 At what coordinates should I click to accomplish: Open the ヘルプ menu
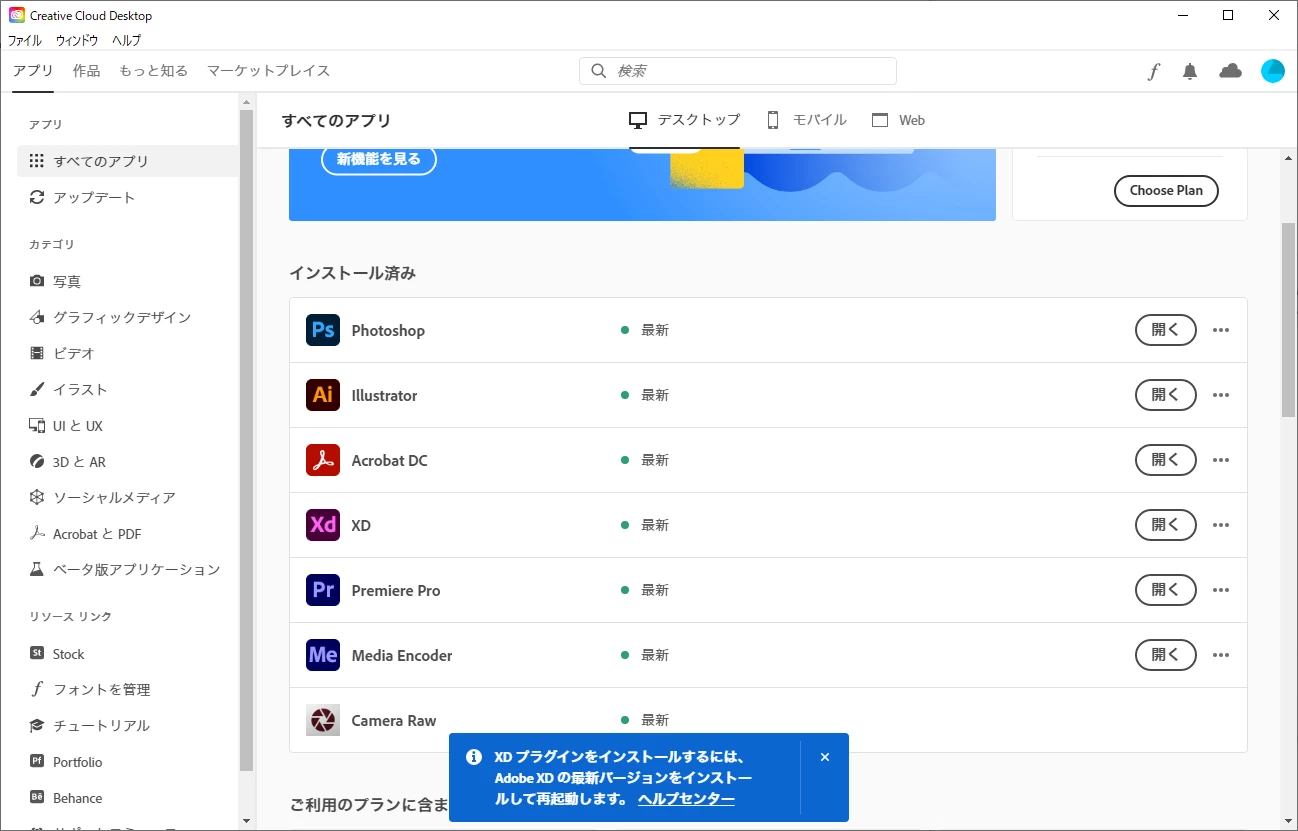coord(126,41)
